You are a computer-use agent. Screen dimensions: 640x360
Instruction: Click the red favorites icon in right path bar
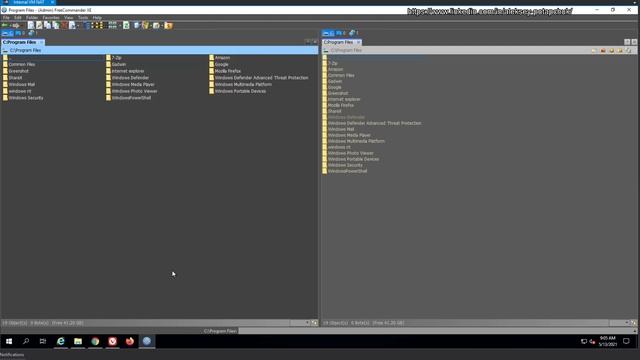(x=603, y=51)
